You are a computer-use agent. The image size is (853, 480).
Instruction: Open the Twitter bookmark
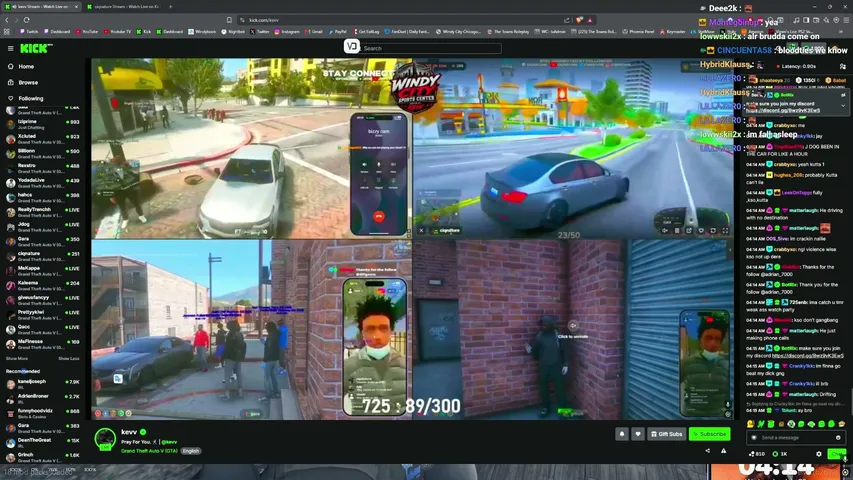(260, 32)
